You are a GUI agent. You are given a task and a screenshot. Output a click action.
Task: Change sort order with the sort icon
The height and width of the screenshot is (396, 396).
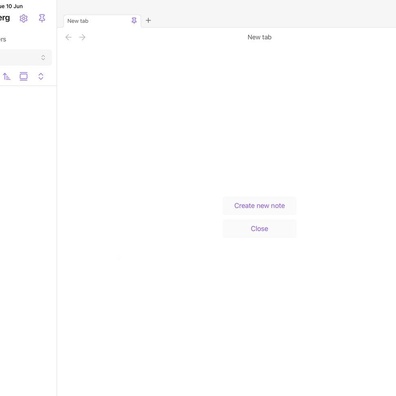(x=7, y=76)
